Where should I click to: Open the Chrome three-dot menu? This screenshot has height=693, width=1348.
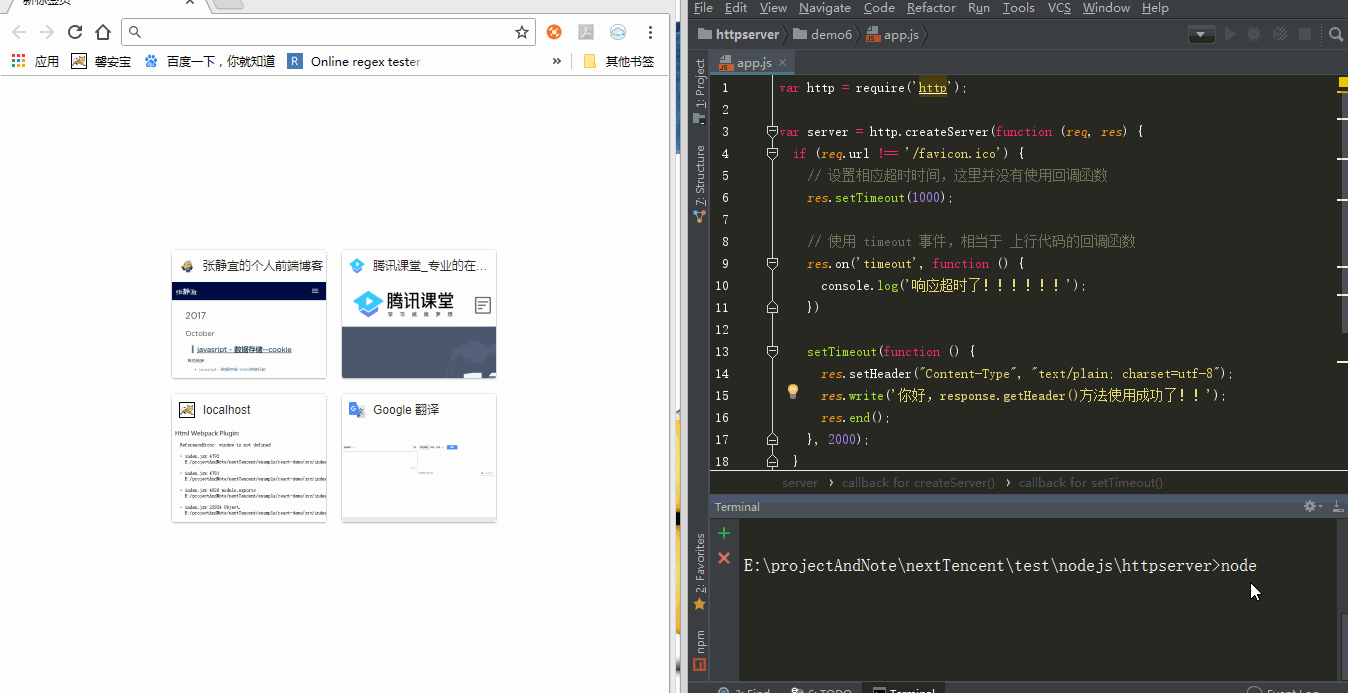click(650, 32)
